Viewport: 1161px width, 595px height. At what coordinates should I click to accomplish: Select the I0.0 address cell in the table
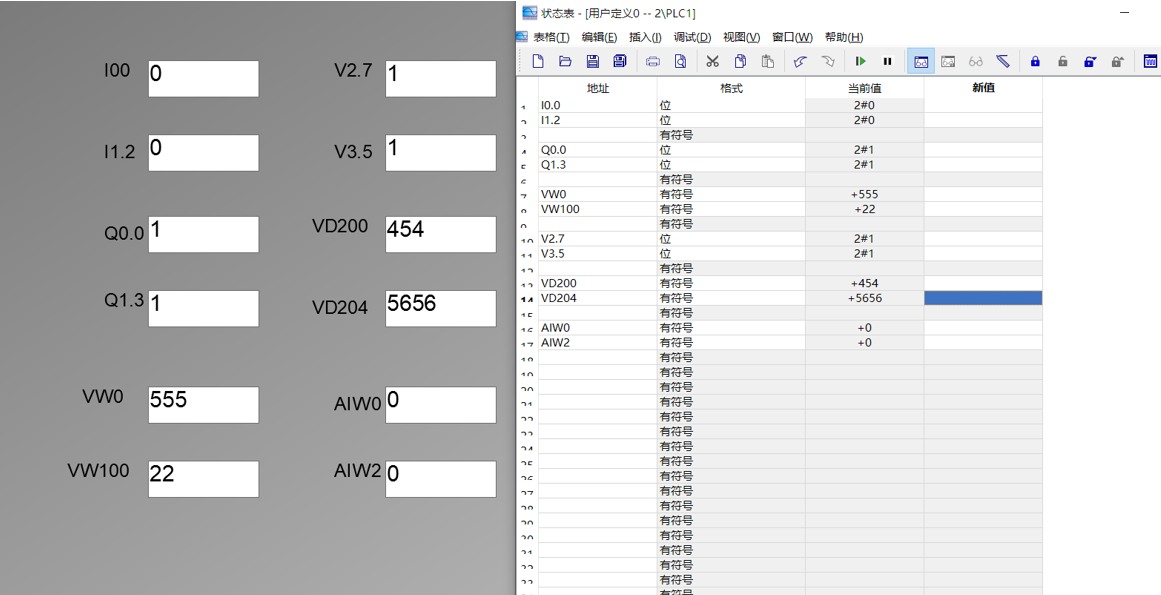point(598,105)
